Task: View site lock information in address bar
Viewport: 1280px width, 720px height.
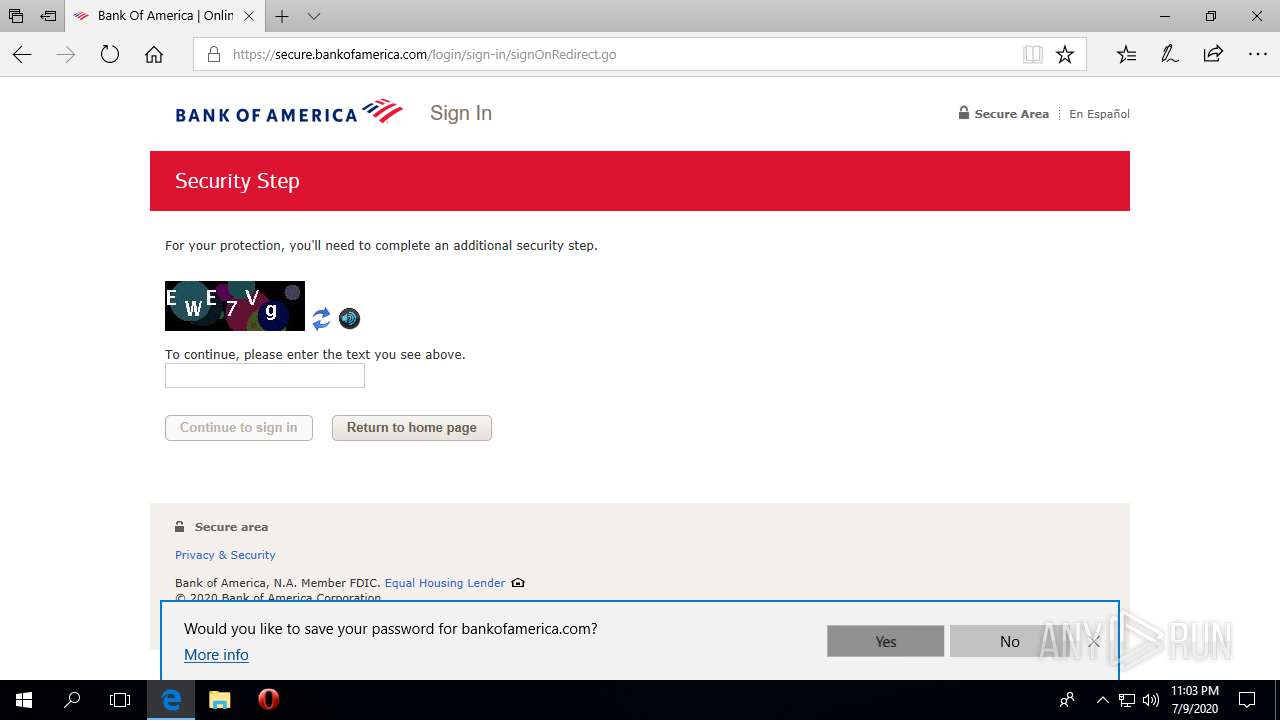Action: point(213,55)
